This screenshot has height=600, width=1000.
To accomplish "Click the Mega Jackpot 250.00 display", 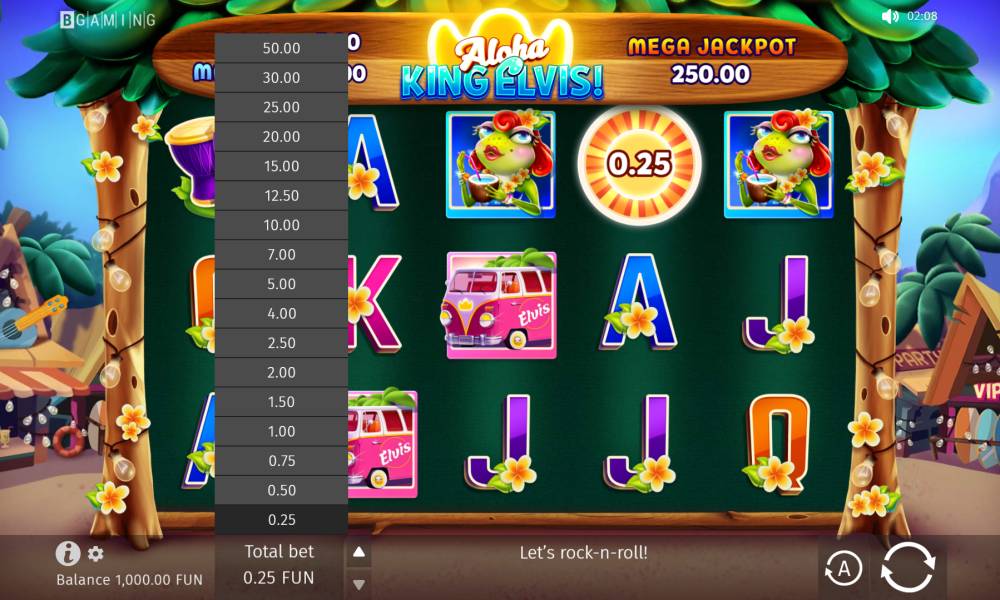I will (x=711, y=61).
